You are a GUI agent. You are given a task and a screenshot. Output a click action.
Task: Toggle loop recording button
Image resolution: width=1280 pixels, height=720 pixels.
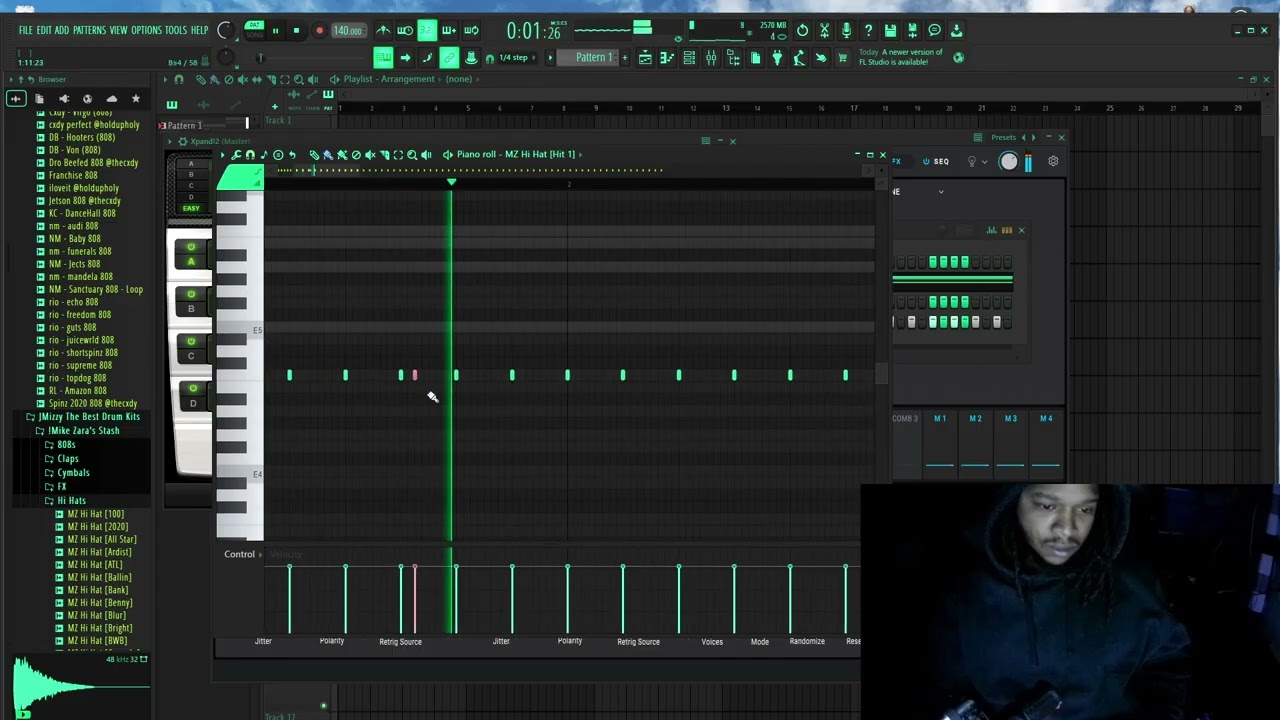[471, 30]
